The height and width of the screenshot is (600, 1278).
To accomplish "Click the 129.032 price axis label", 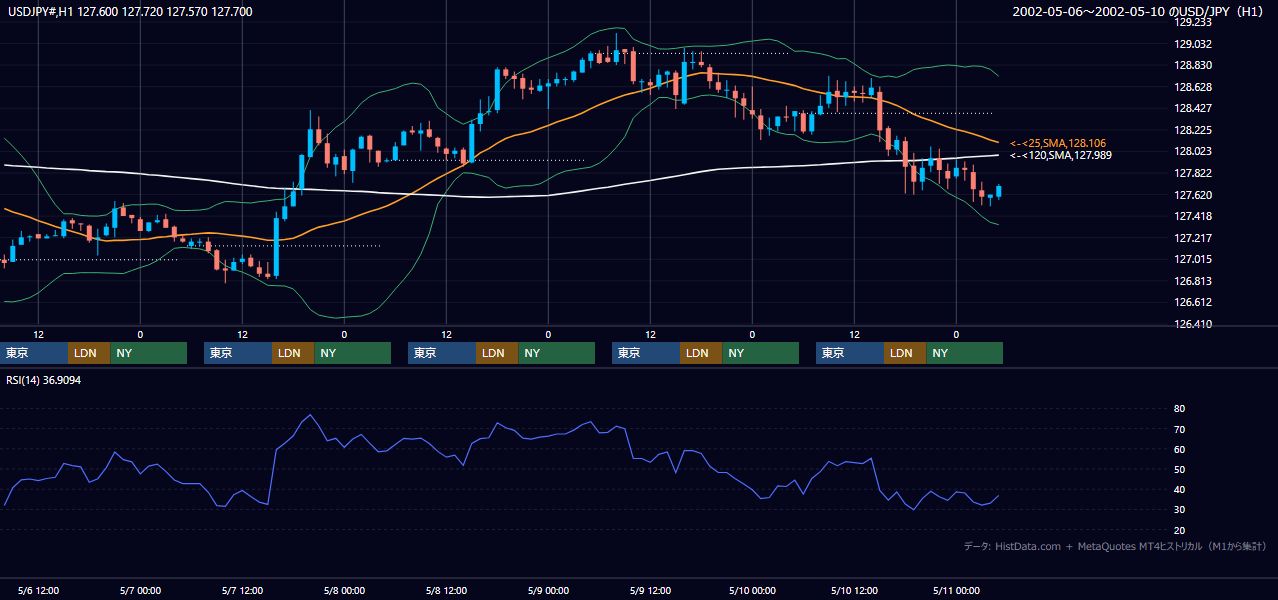I will coord(1194,44).
